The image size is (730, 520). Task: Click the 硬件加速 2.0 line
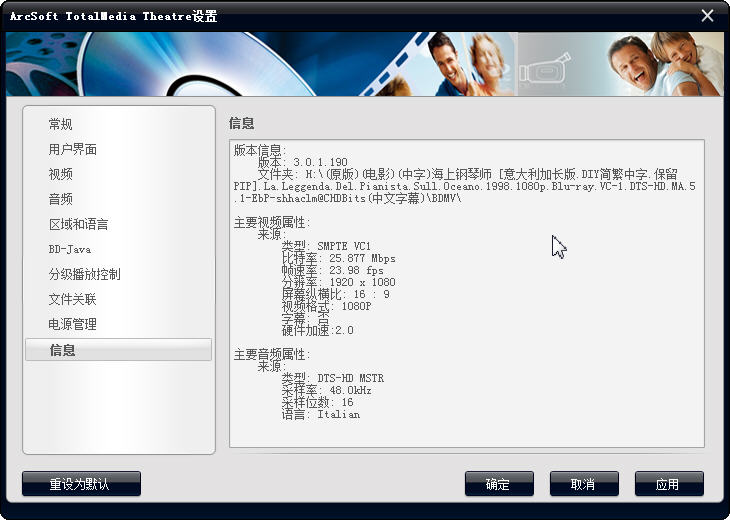(x=318, y=331)
